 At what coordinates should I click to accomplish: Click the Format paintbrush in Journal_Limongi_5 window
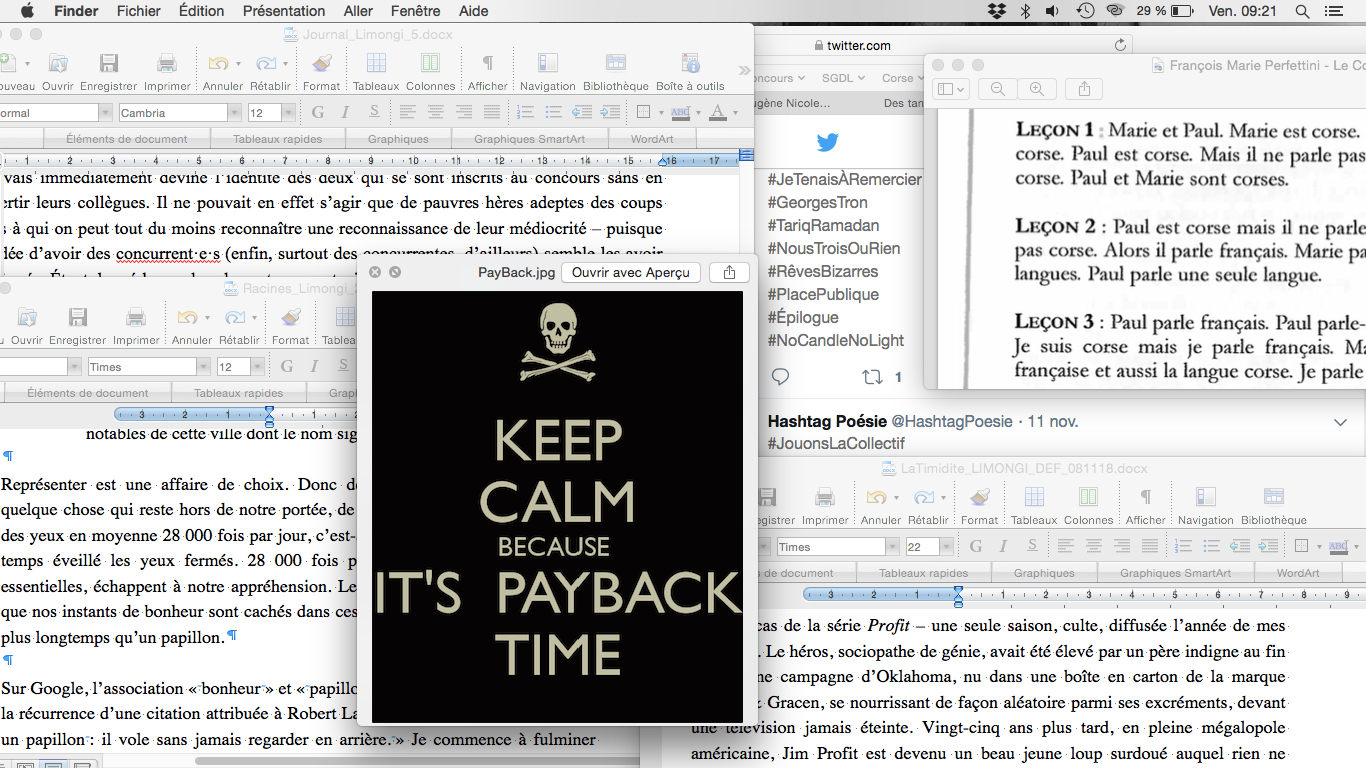pos(321,65)
